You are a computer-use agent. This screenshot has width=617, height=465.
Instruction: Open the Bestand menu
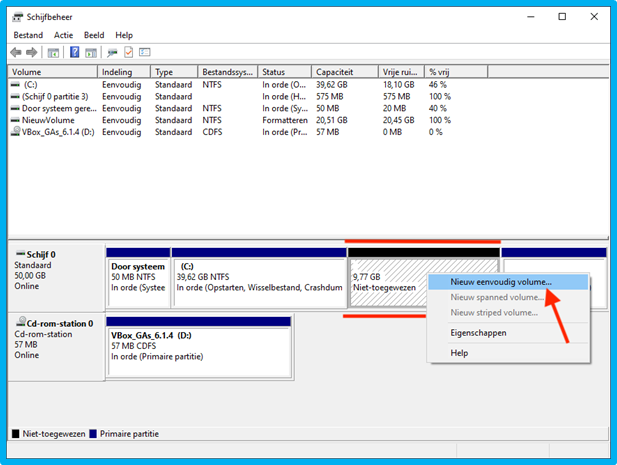[28, 35]
